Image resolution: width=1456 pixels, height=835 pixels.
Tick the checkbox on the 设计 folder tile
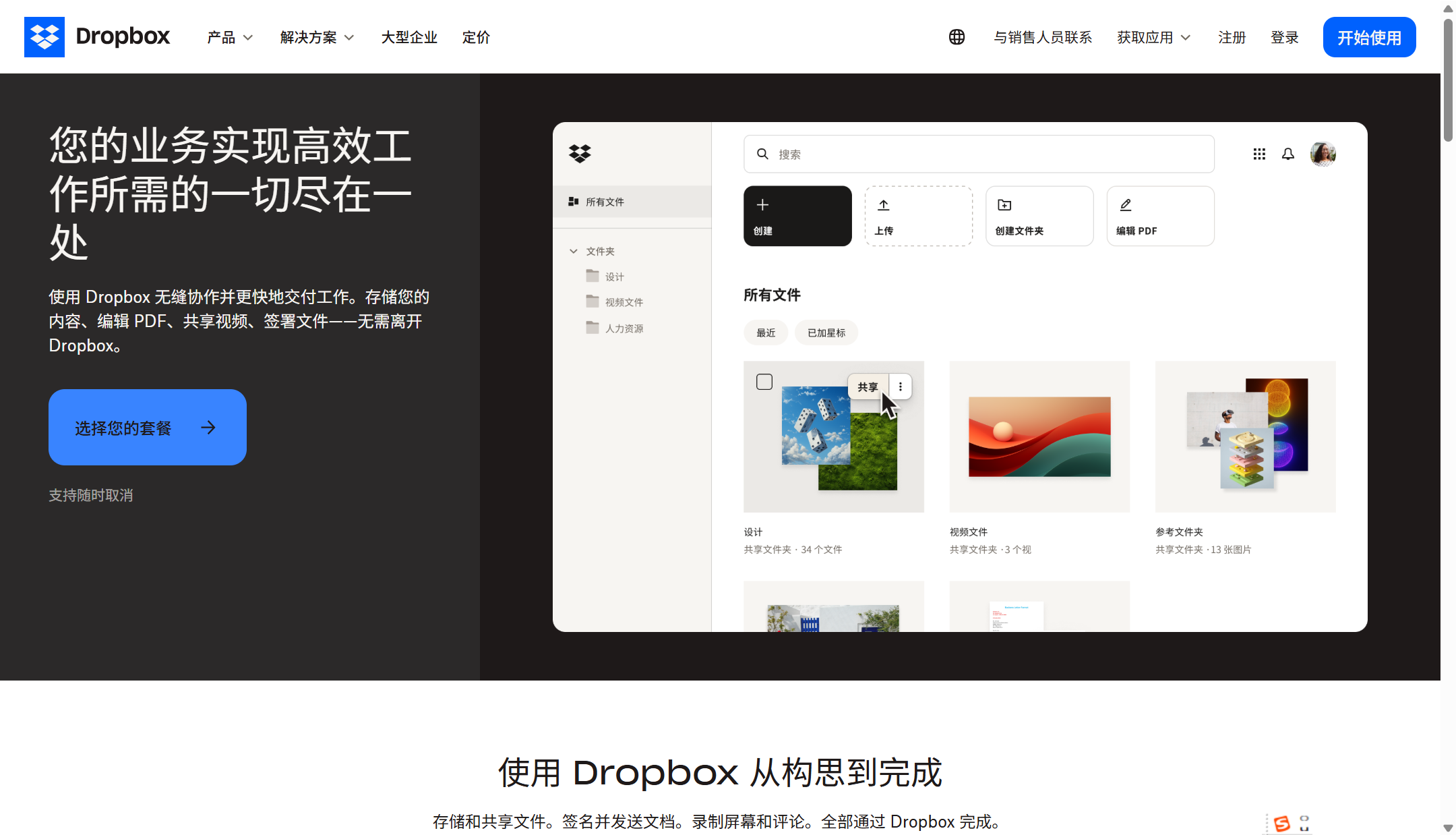coord(764,382)
